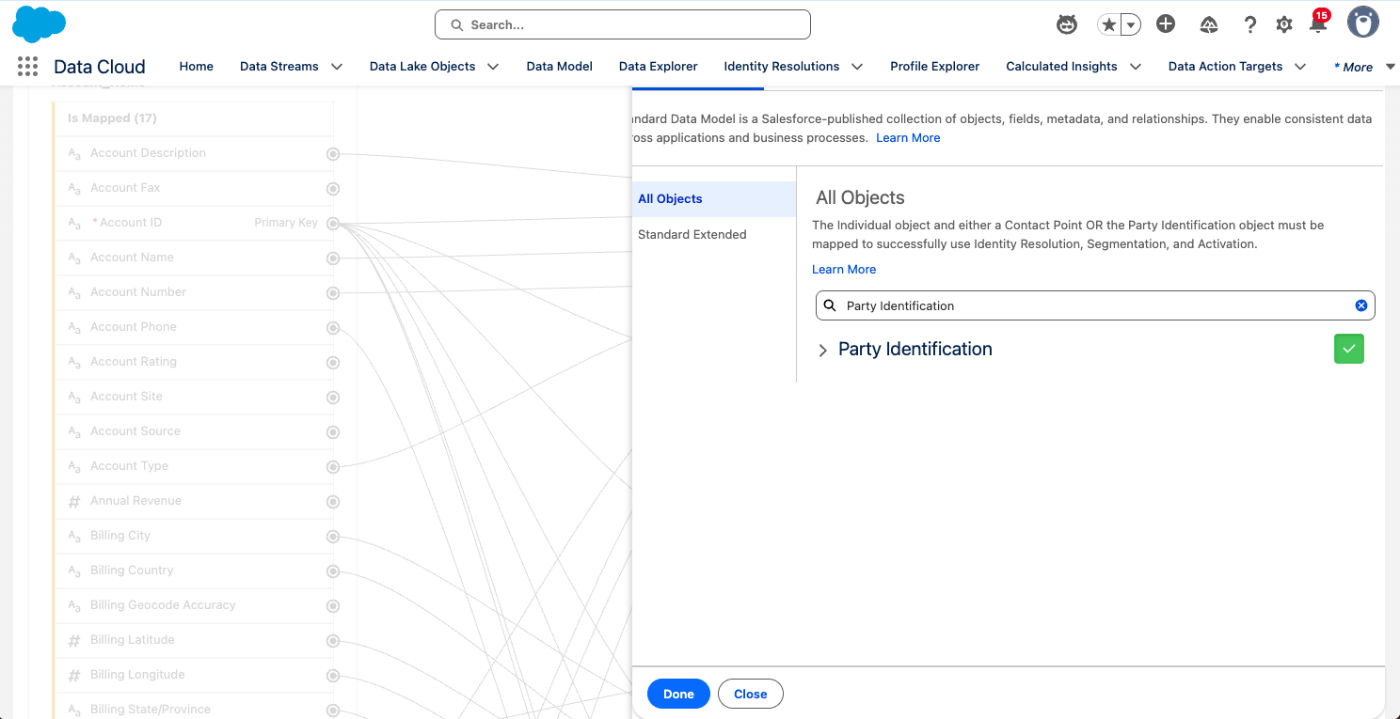Click Account Description mapping connector circle

click(333, 154)
